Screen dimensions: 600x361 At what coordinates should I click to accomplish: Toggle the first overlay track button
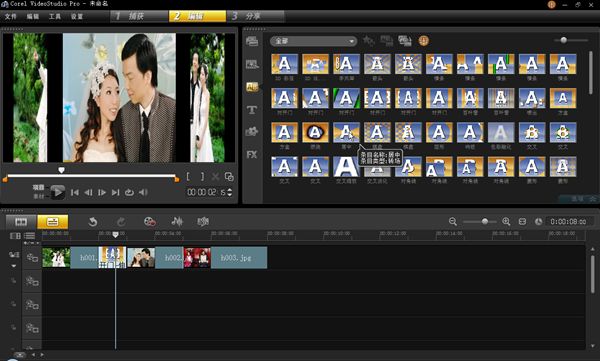click(x=32, y=282)
